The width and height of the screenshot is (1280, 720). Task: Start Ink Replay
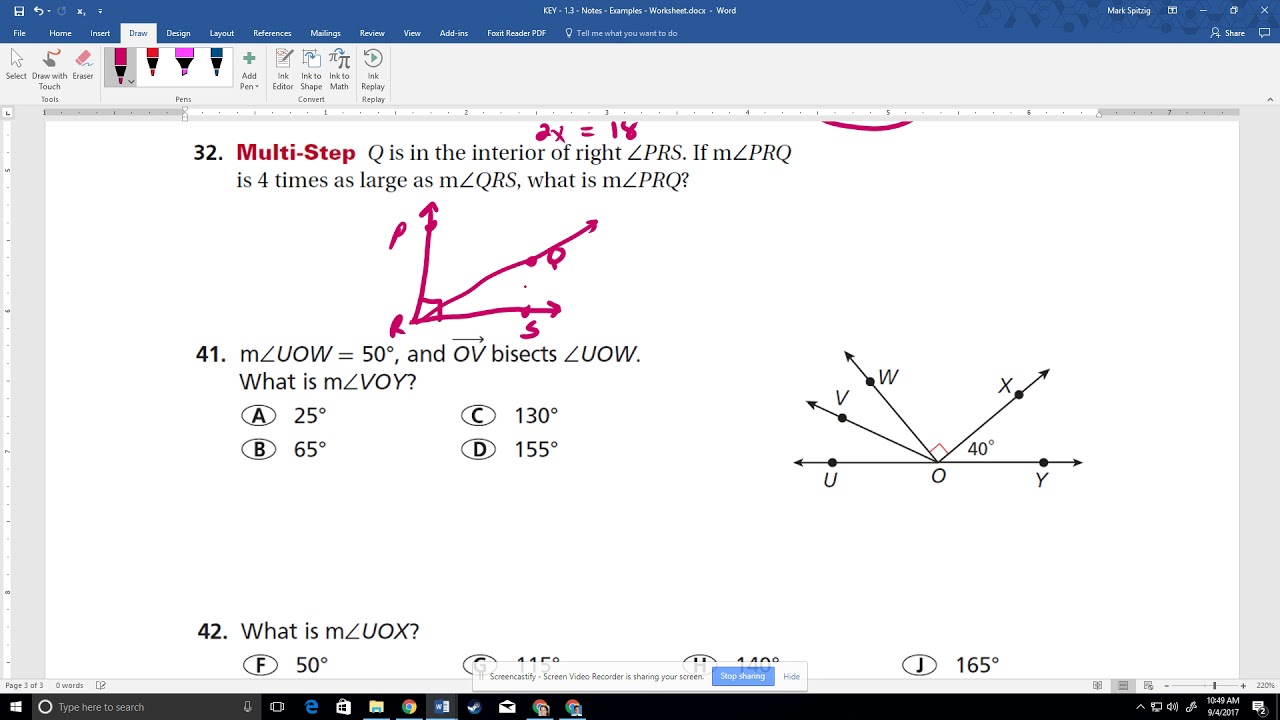(x=373, y=69)
